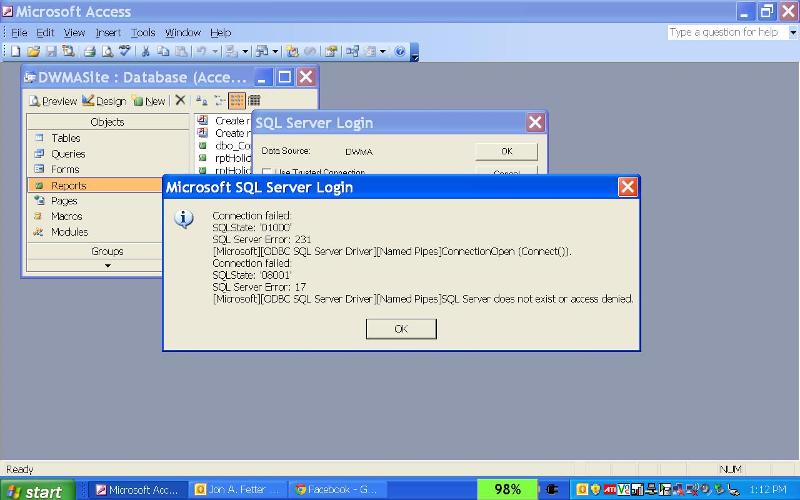Click the Properties toolbar icon
The width and height of the screenshot is (800, 500).
pos(331,51)
